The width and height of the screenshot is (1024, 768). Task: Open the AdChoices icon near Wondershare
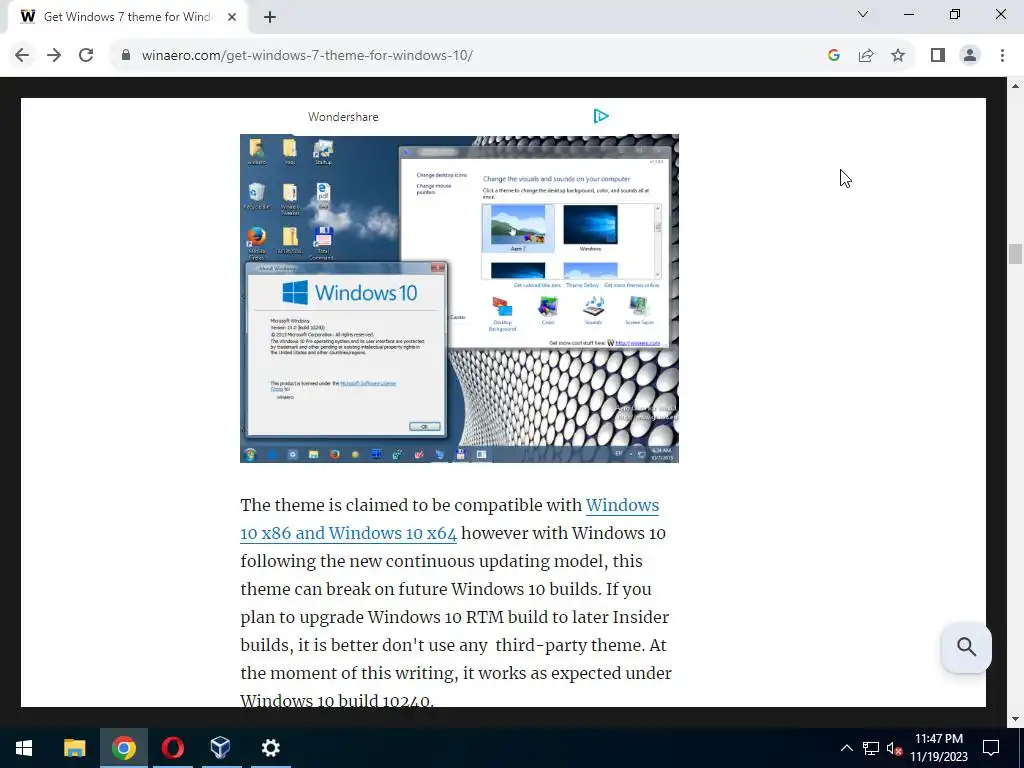(x=601, y=116)
